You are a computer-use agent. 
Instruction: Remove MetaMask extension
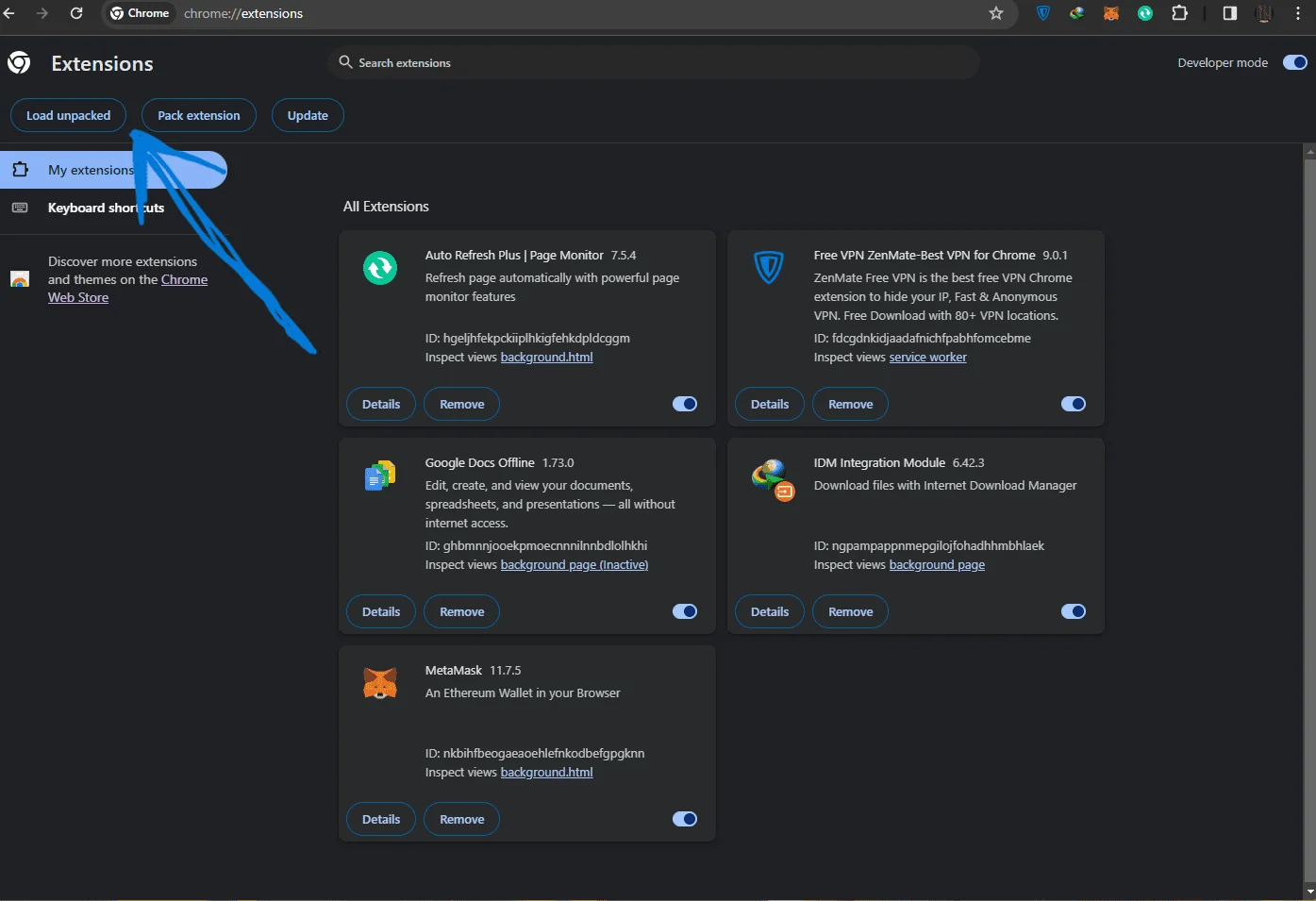pos(462,819)
